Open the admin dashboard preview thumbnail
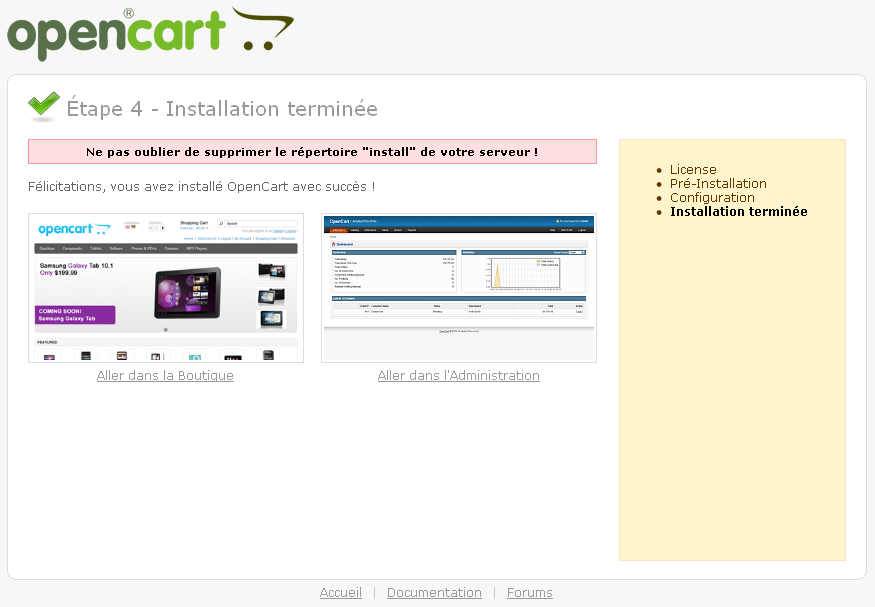 [459, 288]
